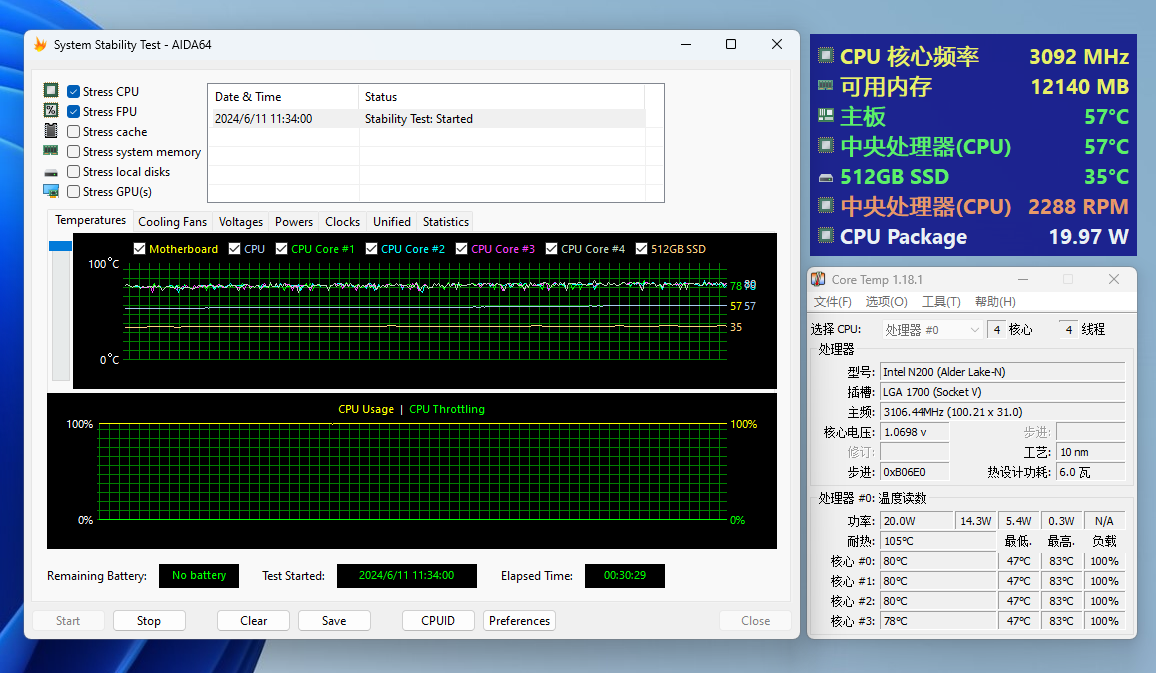Image resolution: width=1156 pixels, height=673 pixels.
Task: Click the CPU Throttling graph label
Action: point(447,409)
